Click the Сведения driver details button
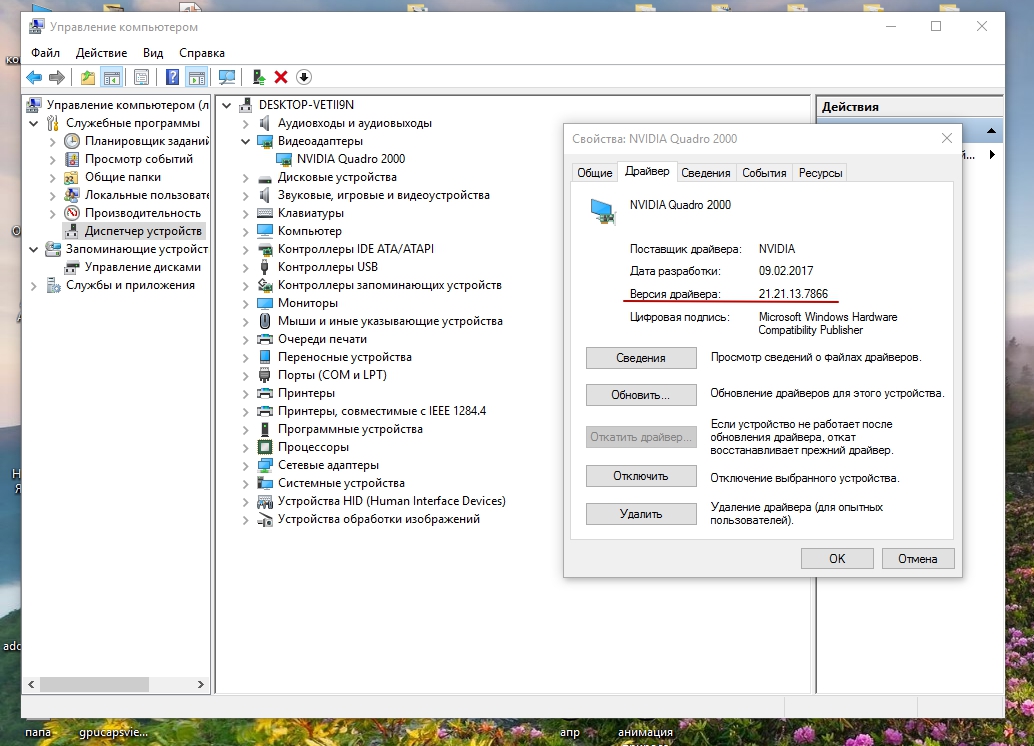1034x746 pixels. (x=641, y=357)
